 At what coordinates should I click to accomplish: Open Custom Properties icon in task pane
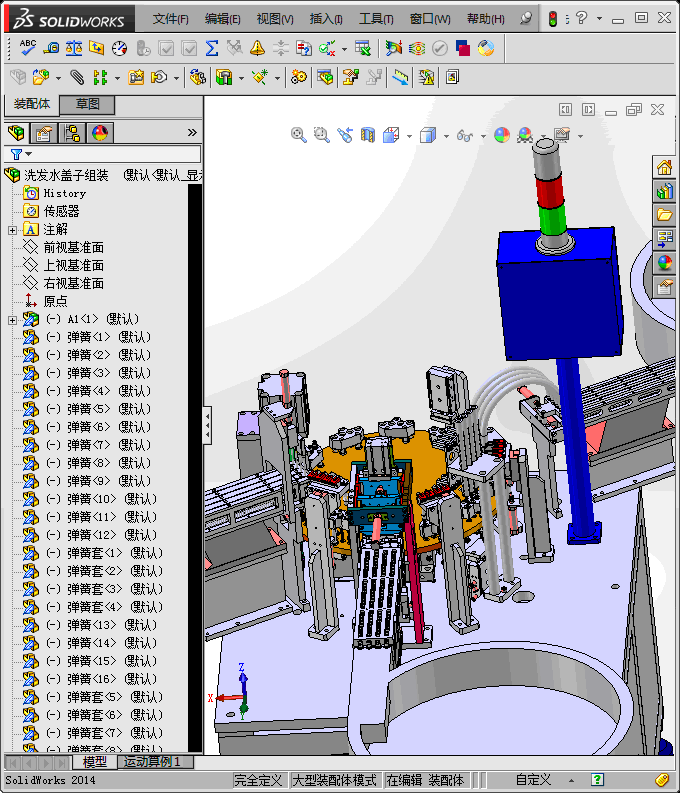(x=664, y=287)
